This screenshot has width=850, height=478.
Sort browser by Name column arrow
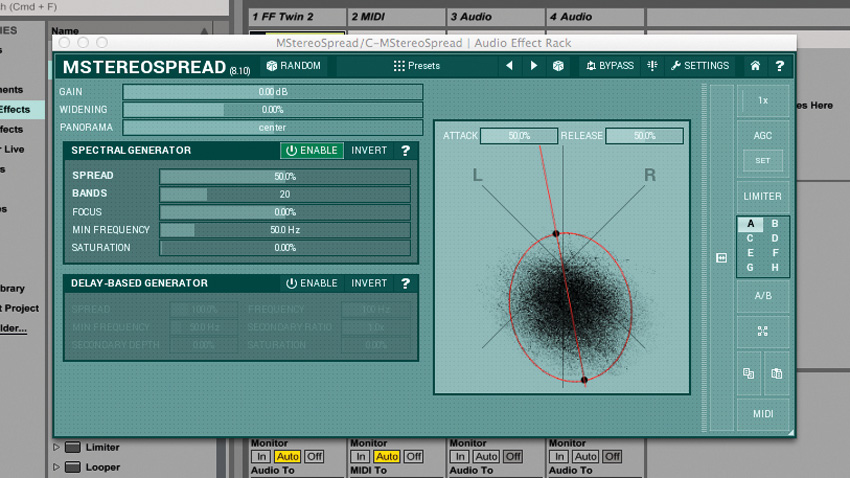pos(204,31)
